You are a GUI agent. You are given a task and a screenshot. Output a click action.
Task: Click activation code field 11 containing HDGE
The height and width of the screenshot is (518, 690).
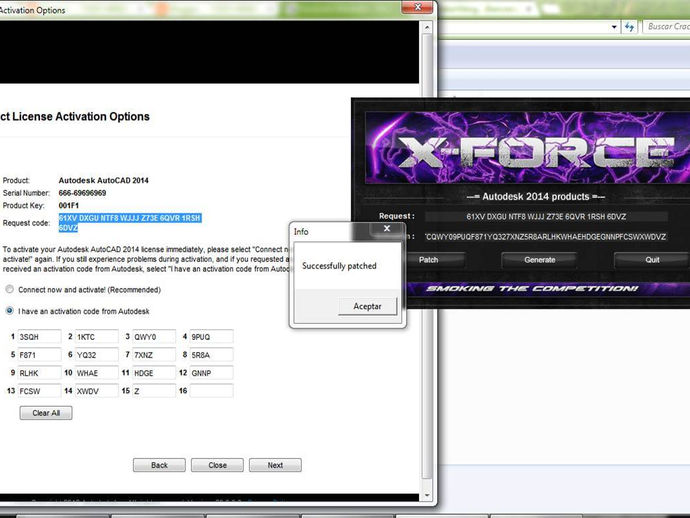coord(154,373)
